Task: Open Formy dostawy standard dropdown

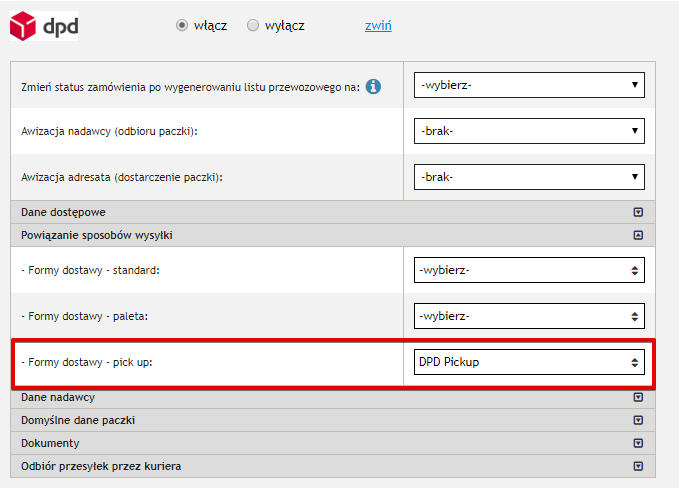Action: click(x=529, y=270)
